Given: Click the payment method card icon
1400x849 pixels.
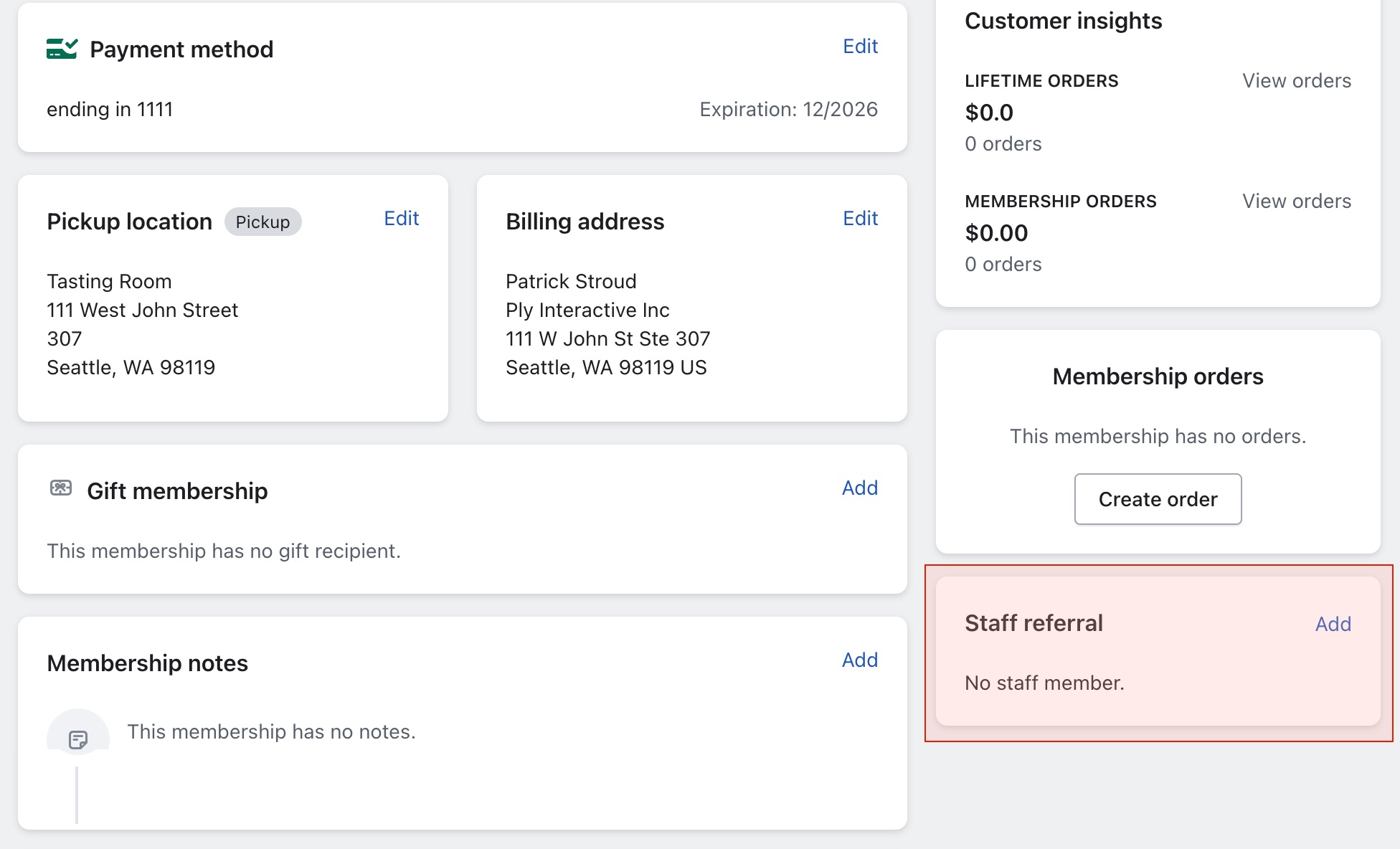Looking at the screenshot, I should [62, 49].
